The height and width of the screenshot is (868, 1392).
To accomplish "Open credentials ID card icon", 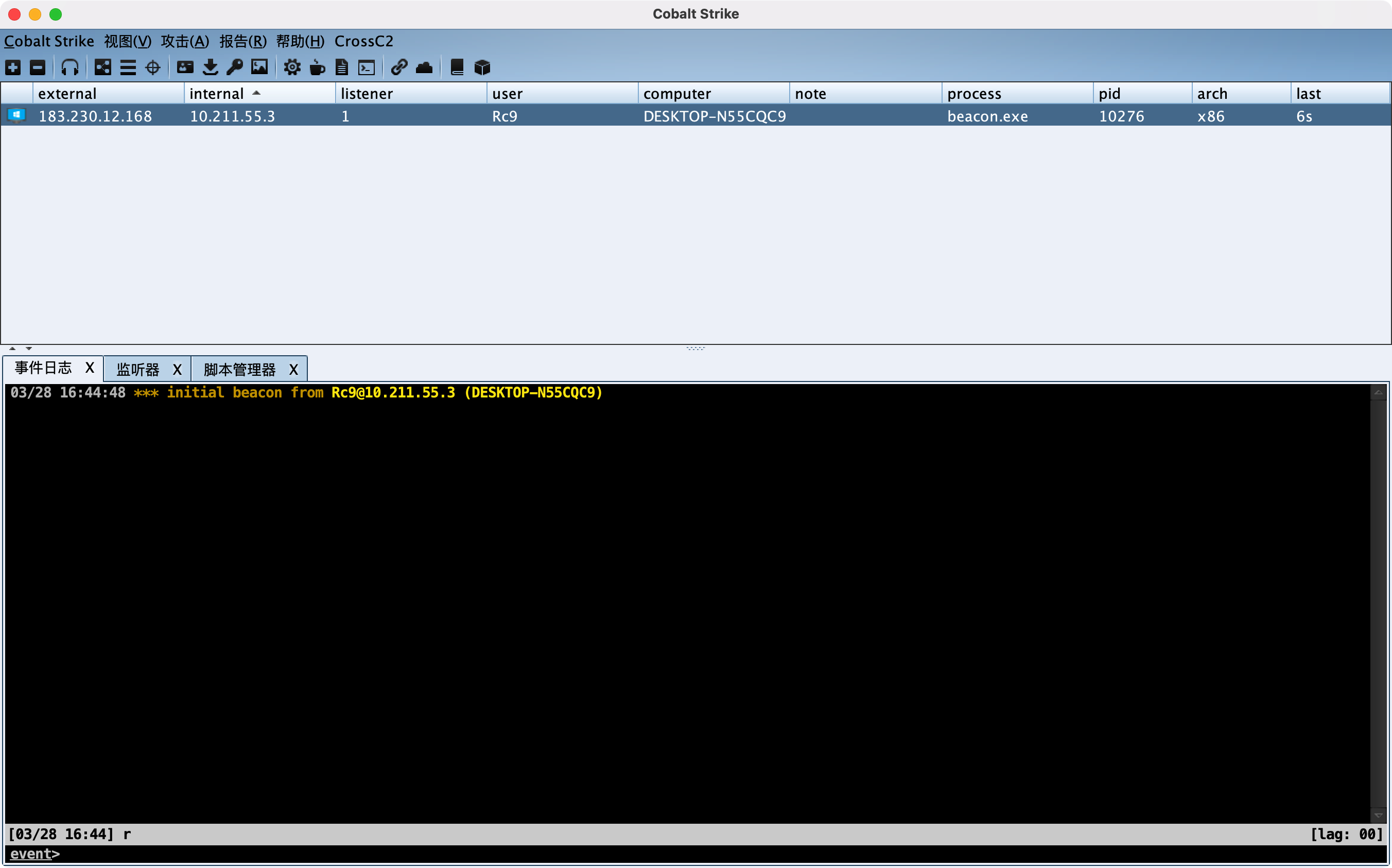I will pyautogui.click(x=185, y=67).
